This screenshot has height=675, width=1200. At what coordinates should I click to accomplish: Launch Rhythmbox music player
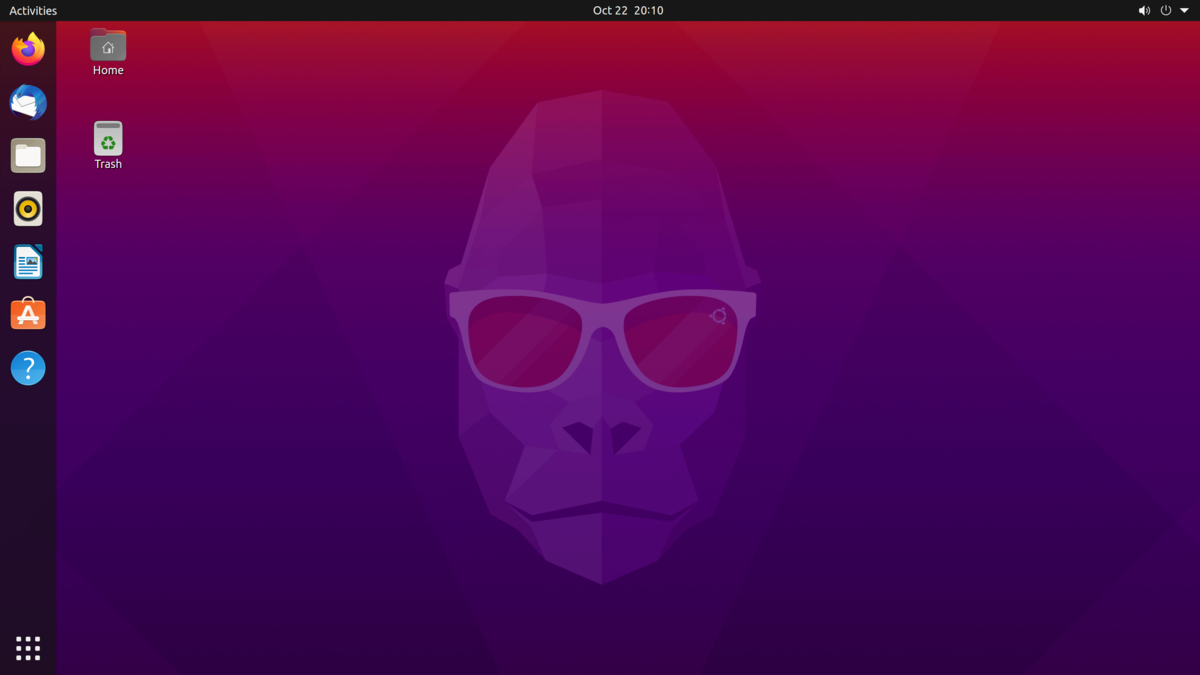click(28, 209)
